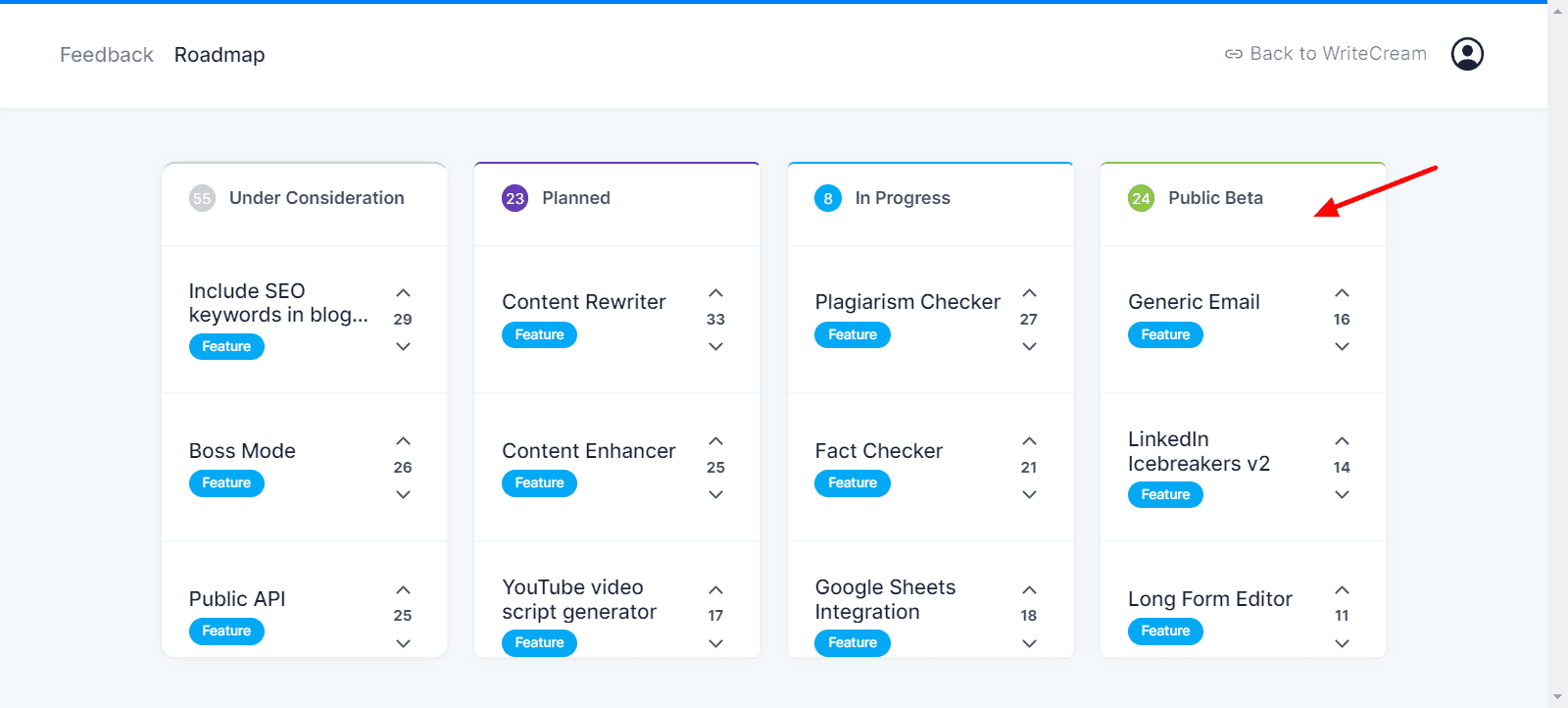The height and width of the screenshot is (708, 1568).
Task: Open the user profile avatar icon
Action: (1467, 54)
